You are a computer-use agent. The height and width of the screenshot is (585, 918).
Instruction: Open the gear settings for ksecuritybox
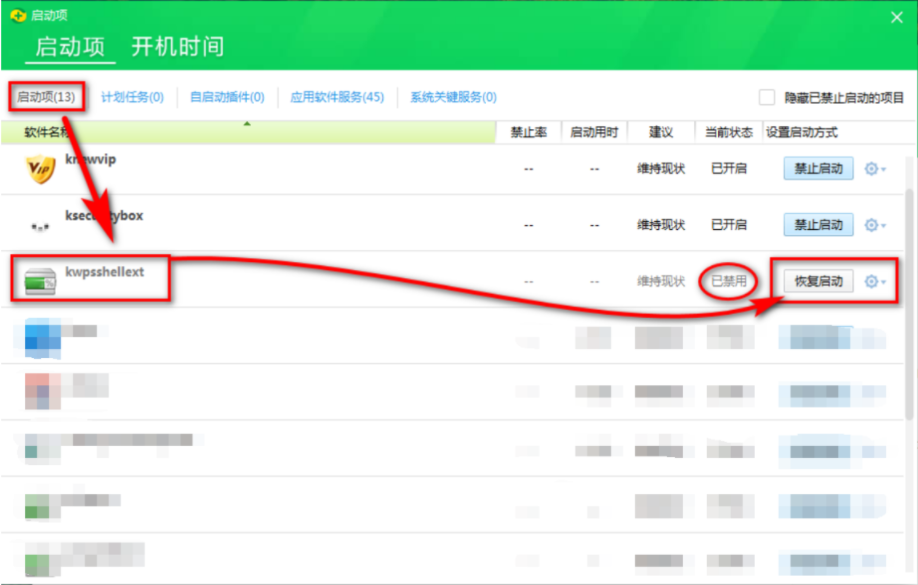click(x=875, y=225)
